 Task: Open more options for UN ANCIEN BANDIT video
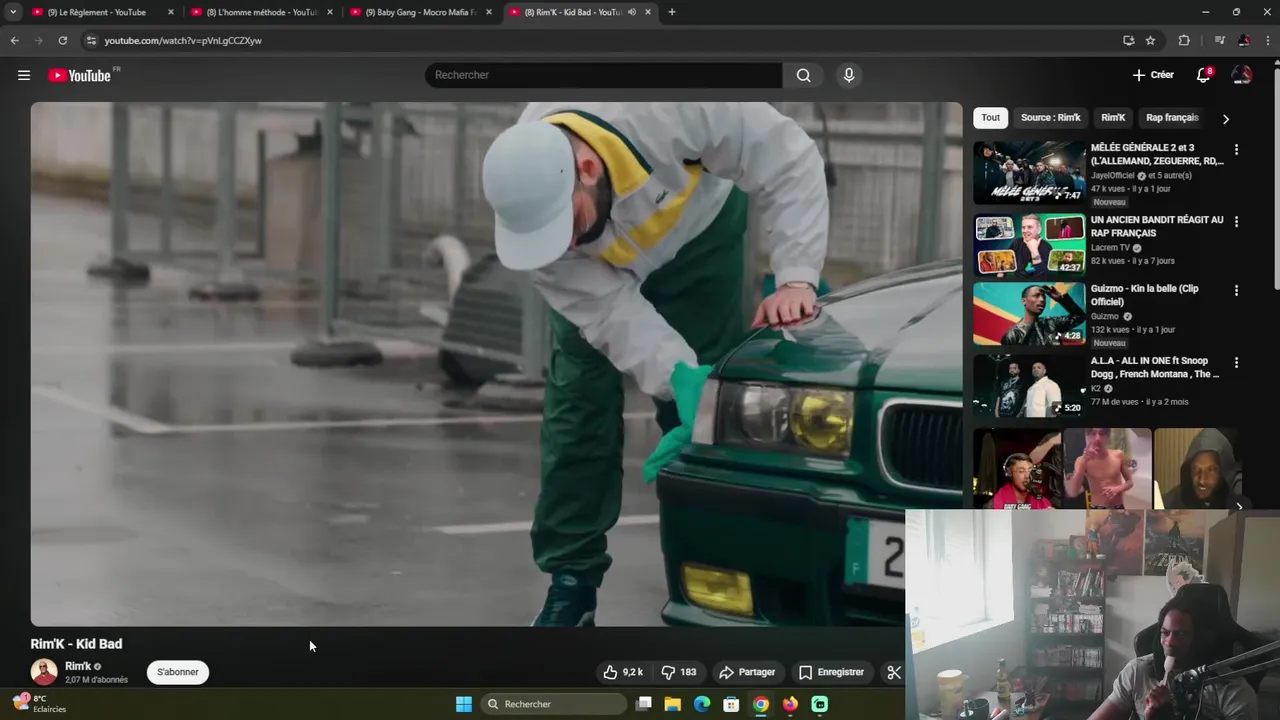tap(1236, 222)
